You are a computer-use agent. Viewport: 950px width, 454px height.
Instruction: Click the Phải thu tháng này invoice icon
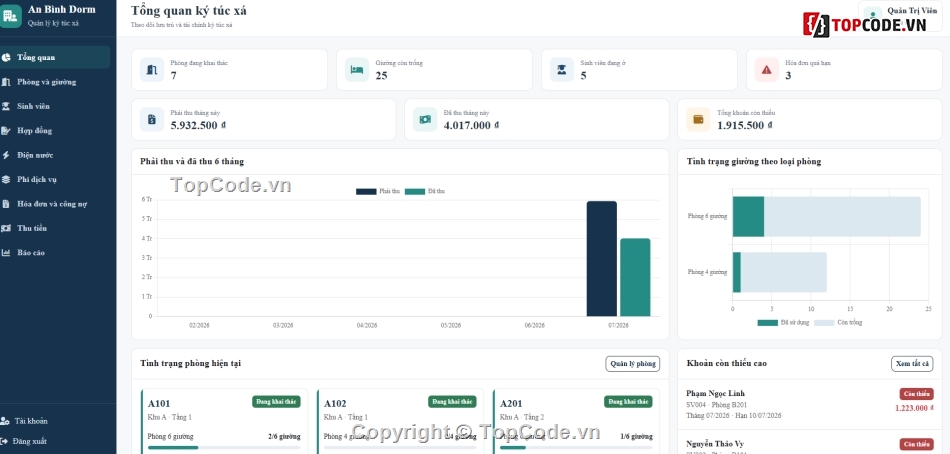(x=152, y=119)
